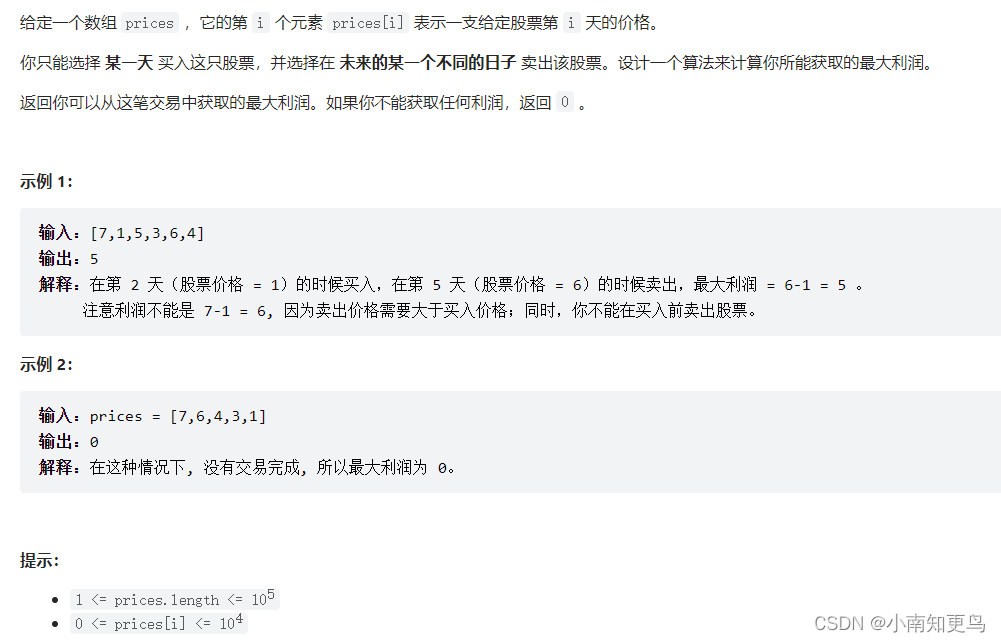Click the '示例 2:' heading

click(46, 365)
